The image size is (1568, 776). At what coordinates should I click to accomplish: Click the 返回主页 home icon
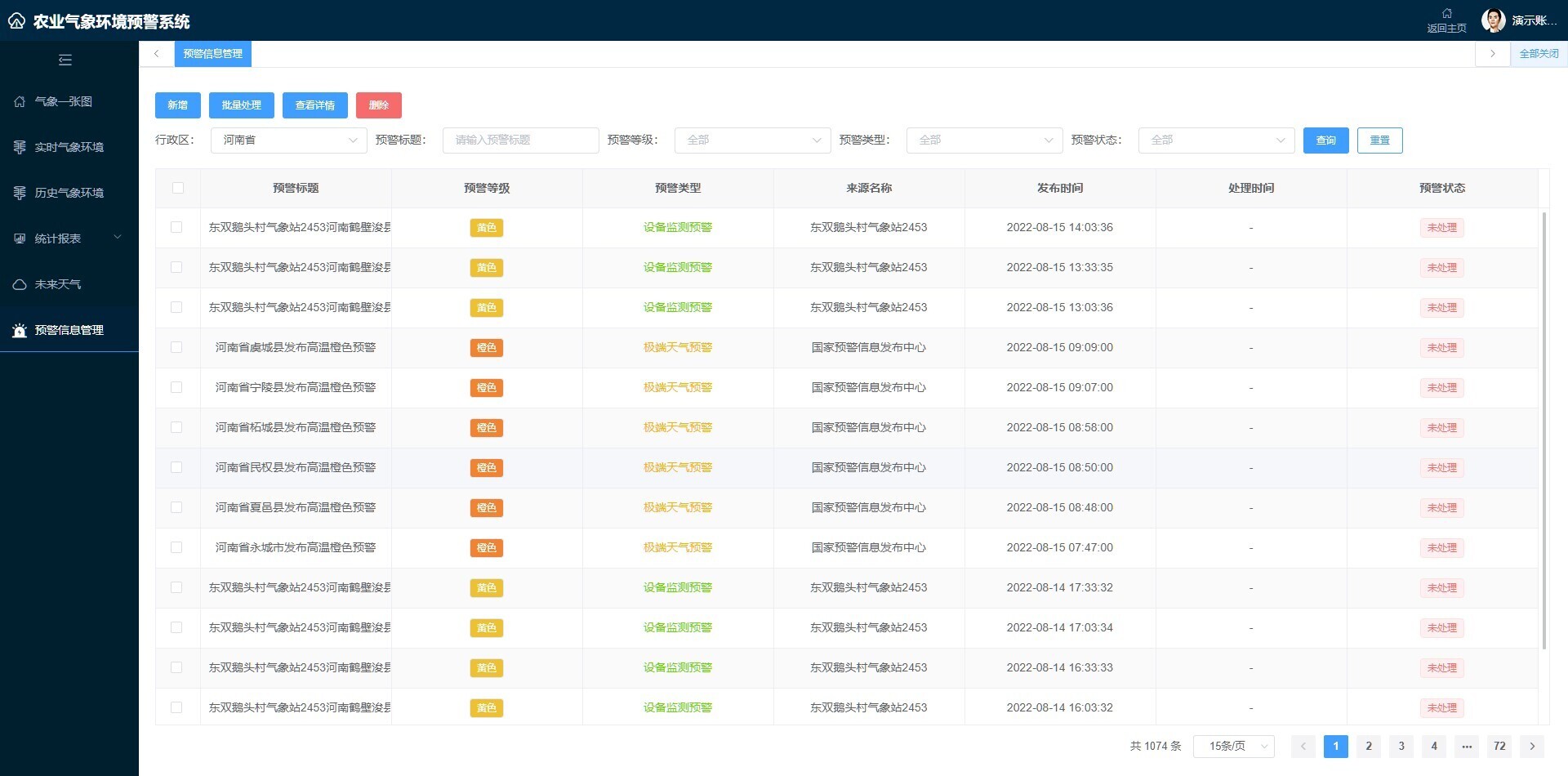(1445, 13)
